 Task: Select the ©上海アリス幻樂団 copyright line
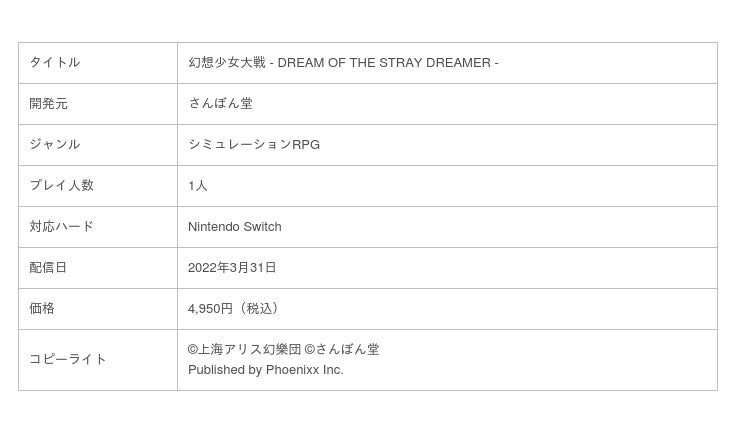(x=244, y=349)
